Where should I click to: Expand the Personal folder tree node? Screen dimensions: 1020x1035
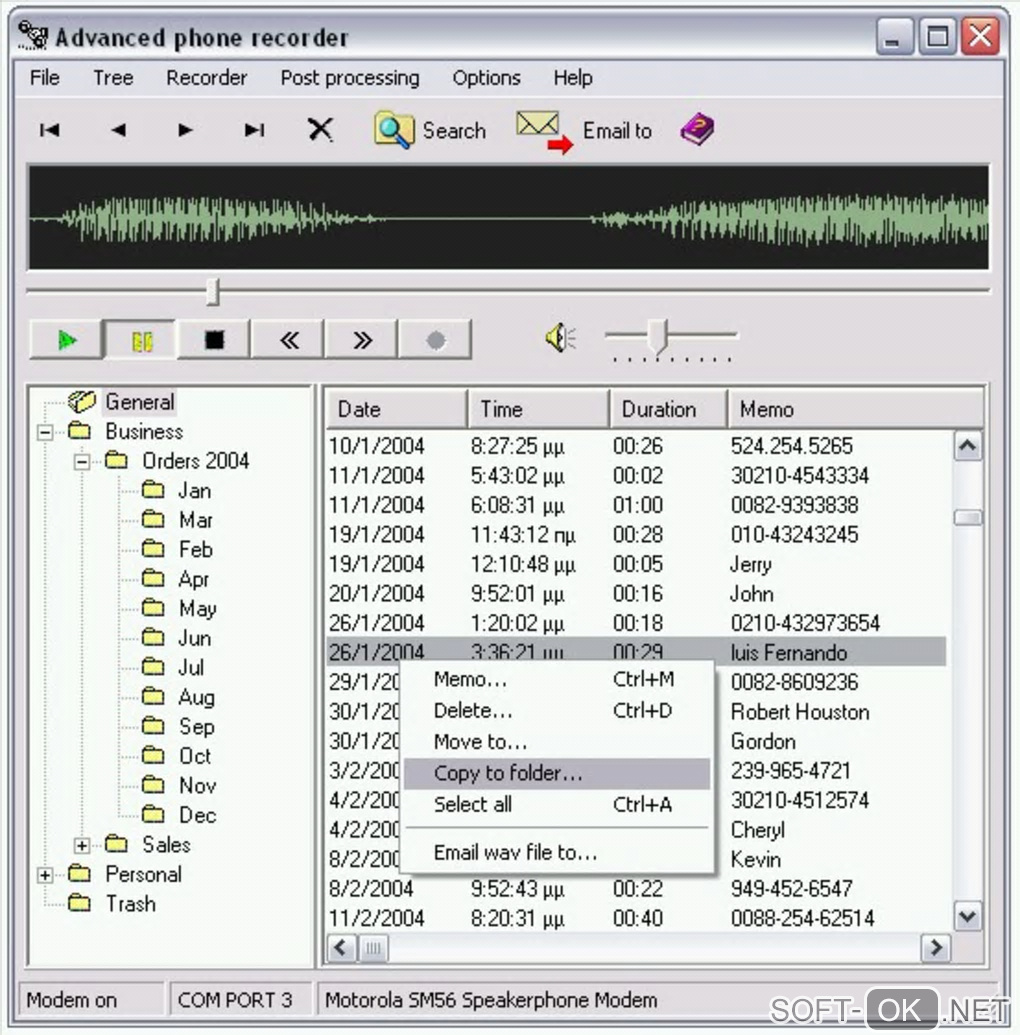(x=45, y=875)
